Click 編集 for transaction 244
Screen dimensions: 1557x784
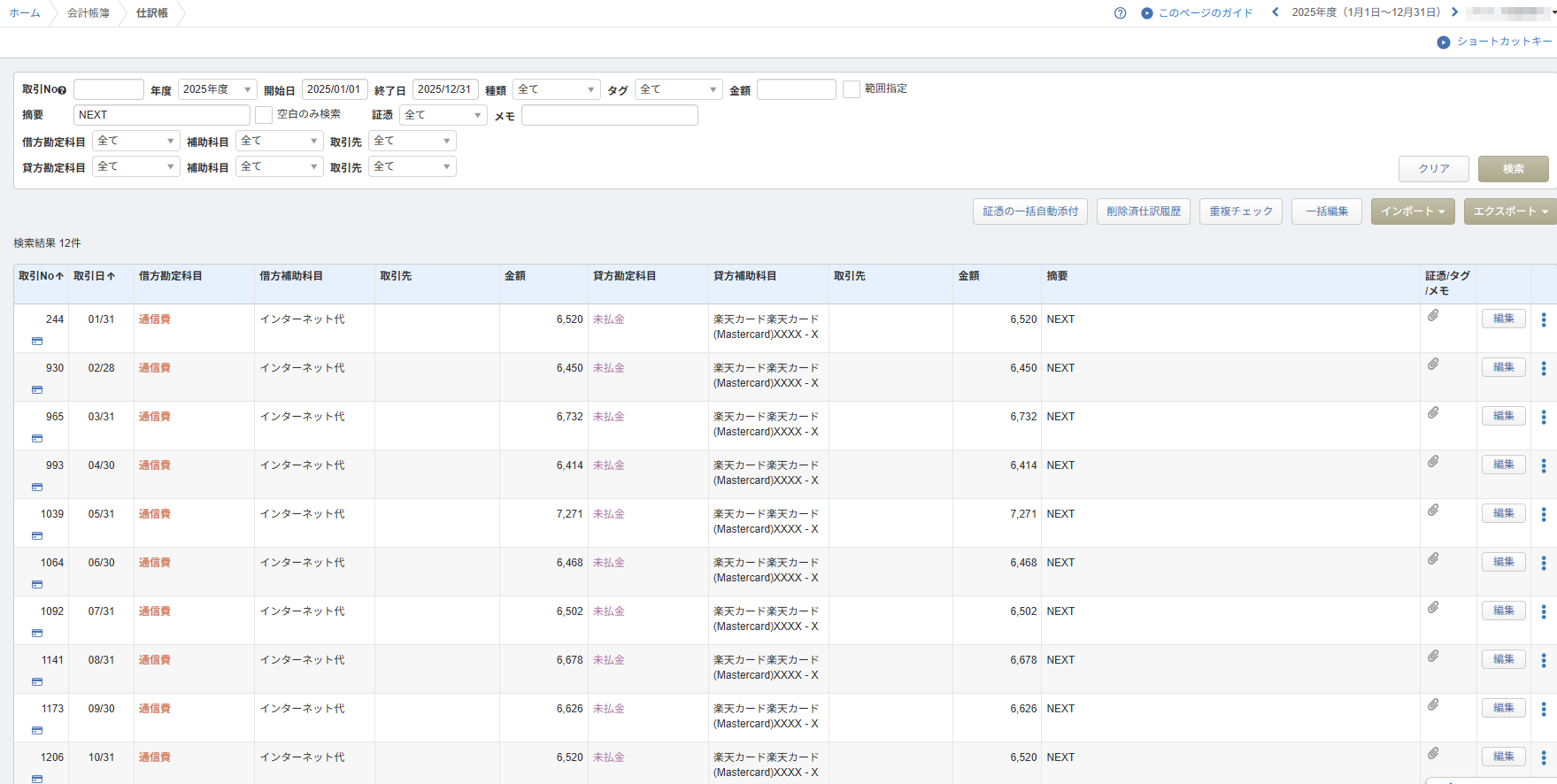[1504, 319]
